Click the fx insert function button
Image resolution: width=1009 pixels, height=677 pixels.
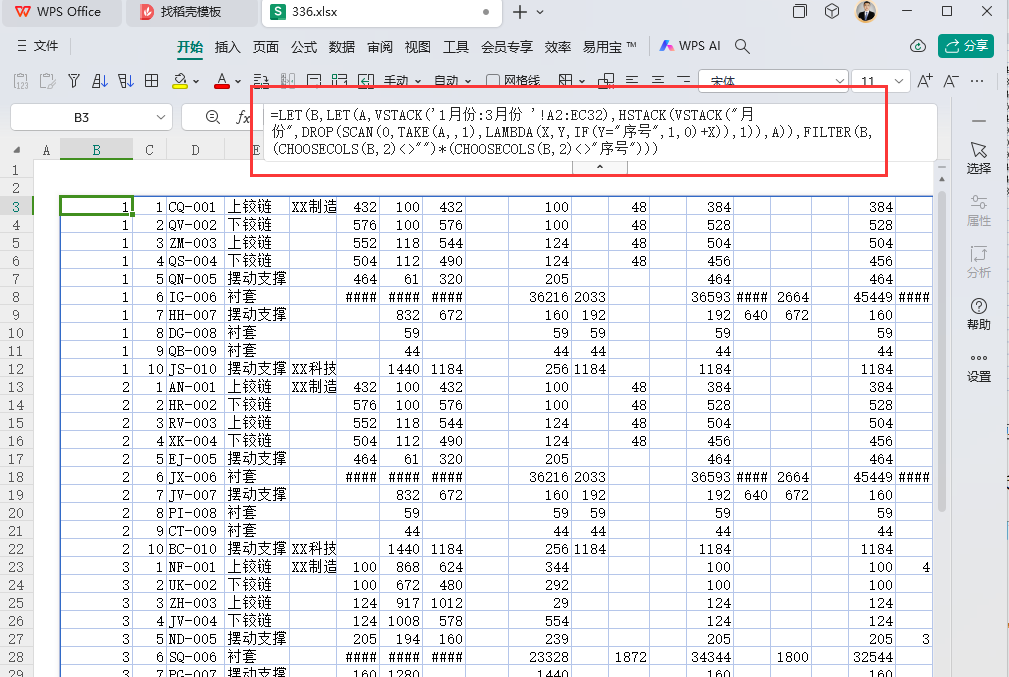[243, 117]
